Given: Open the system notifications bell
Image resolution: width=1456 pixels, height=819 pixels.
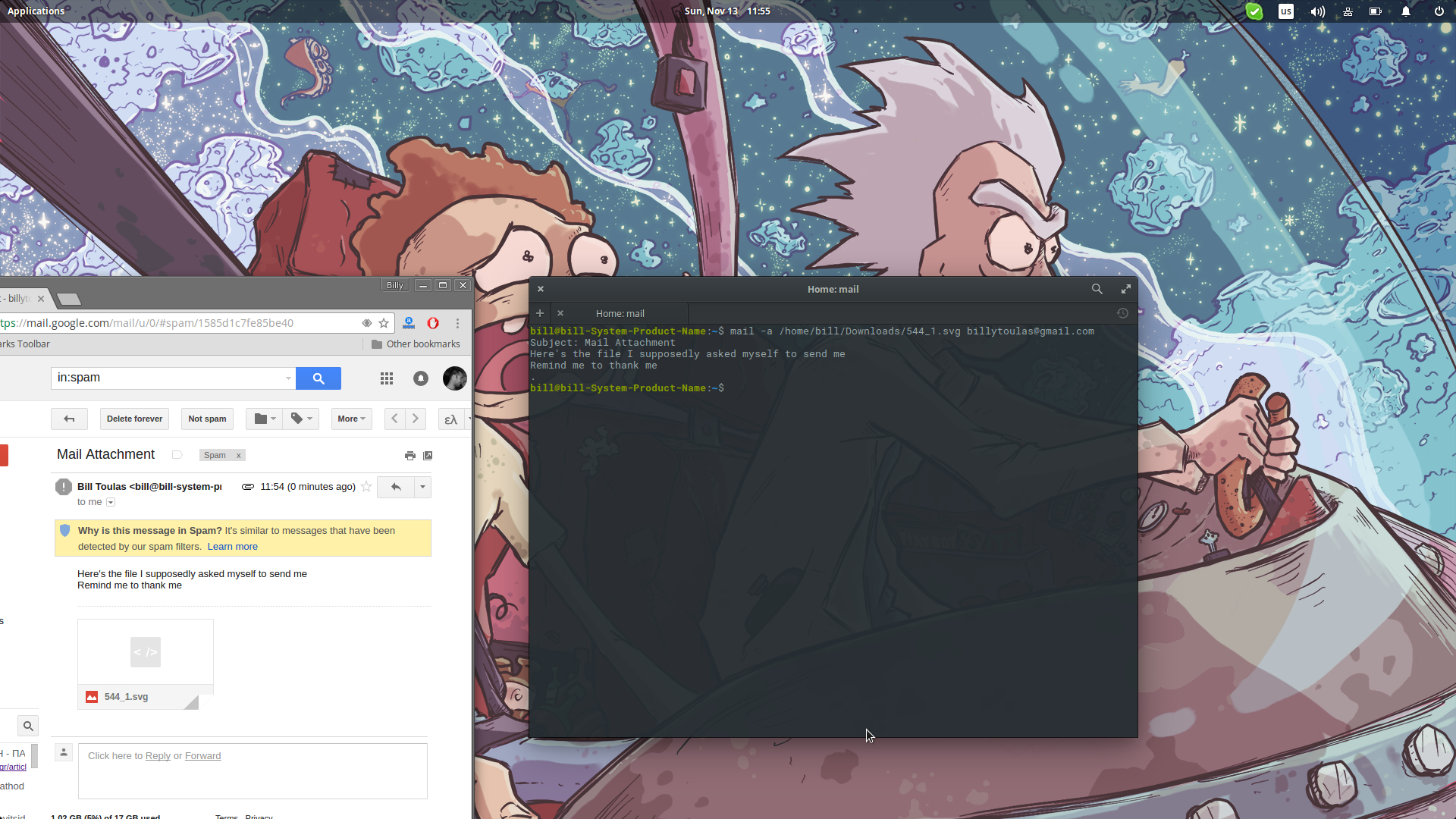Looking at the screenshot, I should click(1406, 11).
